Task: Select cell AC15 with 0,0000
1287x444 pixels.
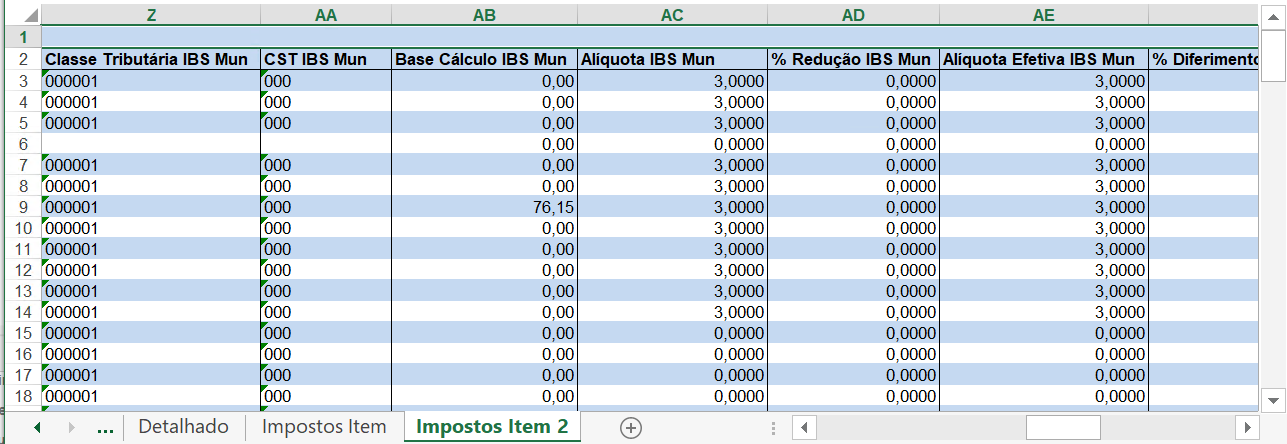Action: [x=672, y=333]
